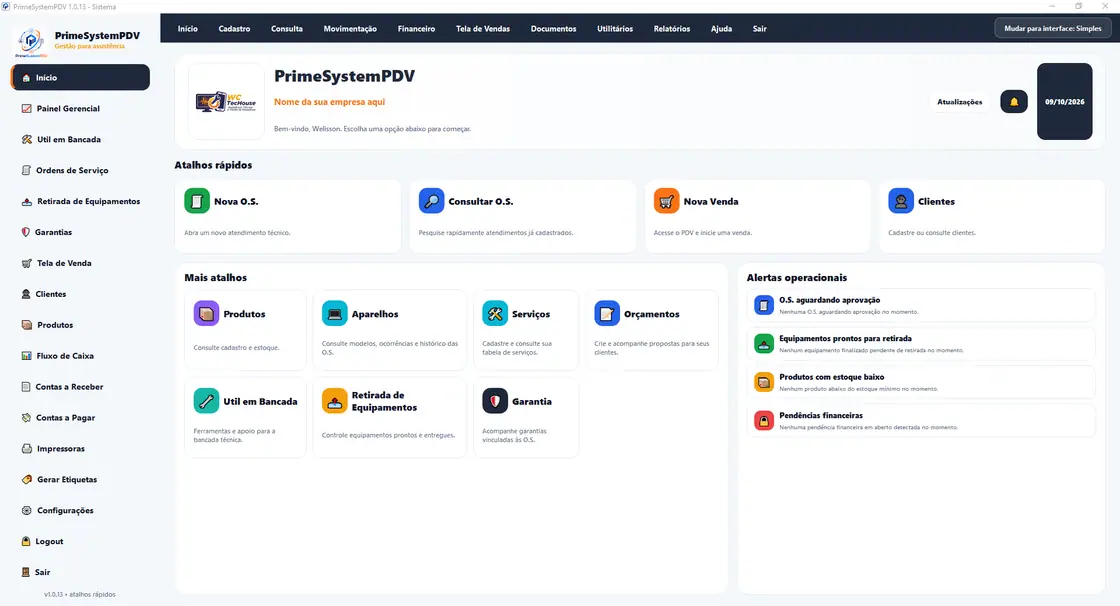The width and height of the screenshot is (1120, 606).
Task: Open the Financeiro menu in top bar
Action: pos(416,29)
